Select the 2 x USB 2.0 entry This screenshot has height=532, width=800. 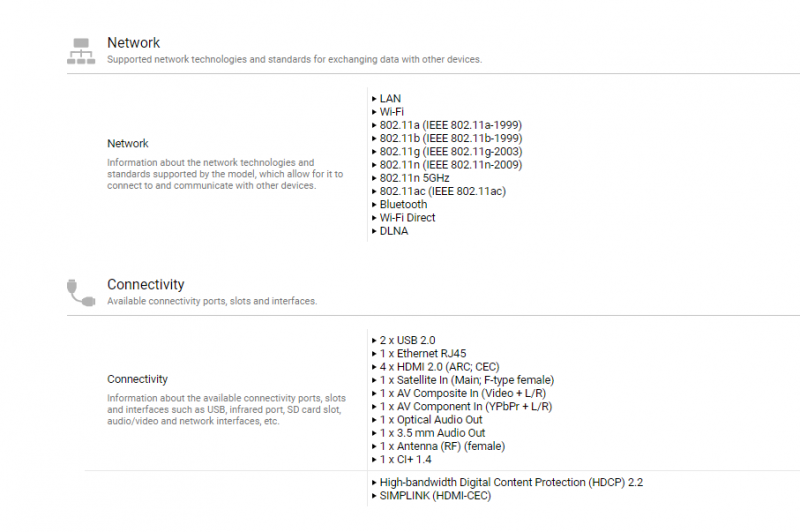click(x=407, y=340)
